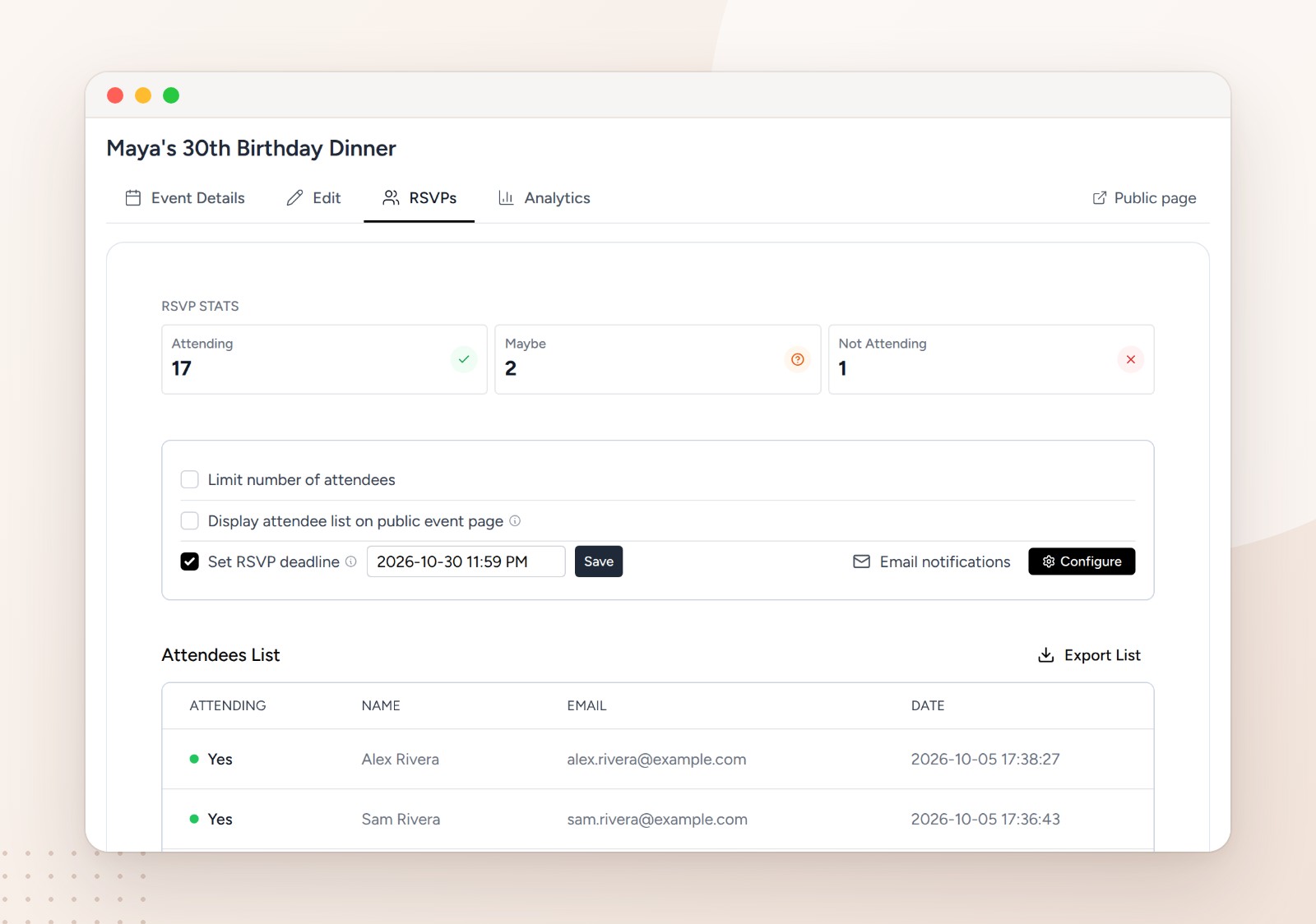Click the RSVP STATS section label
This screenshot has height=924, width=1316.
[x=200, y=306]
